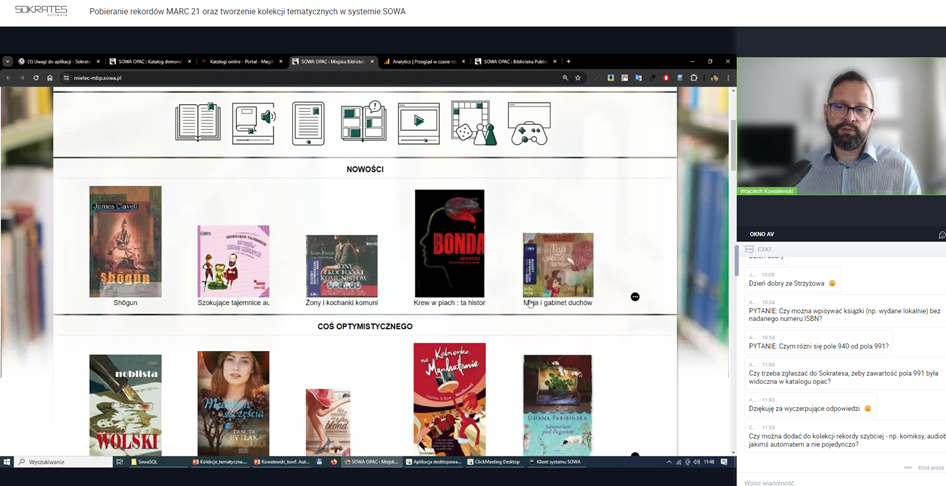946x486 pixels.
Task: Click the Sanatorium pod Zegarem book cover
Action: click(x=557, y=405)
